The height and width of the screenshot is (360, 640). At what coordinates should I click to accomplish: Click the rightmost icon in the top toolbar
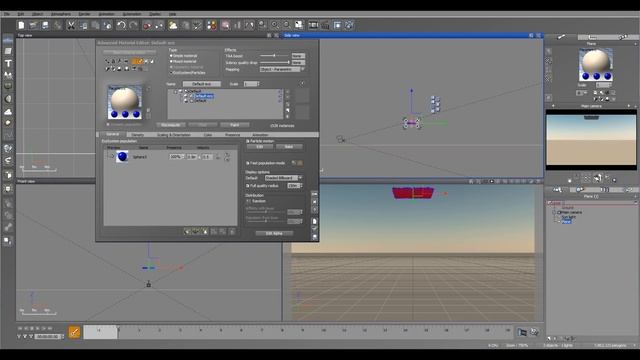click(349, 25)
